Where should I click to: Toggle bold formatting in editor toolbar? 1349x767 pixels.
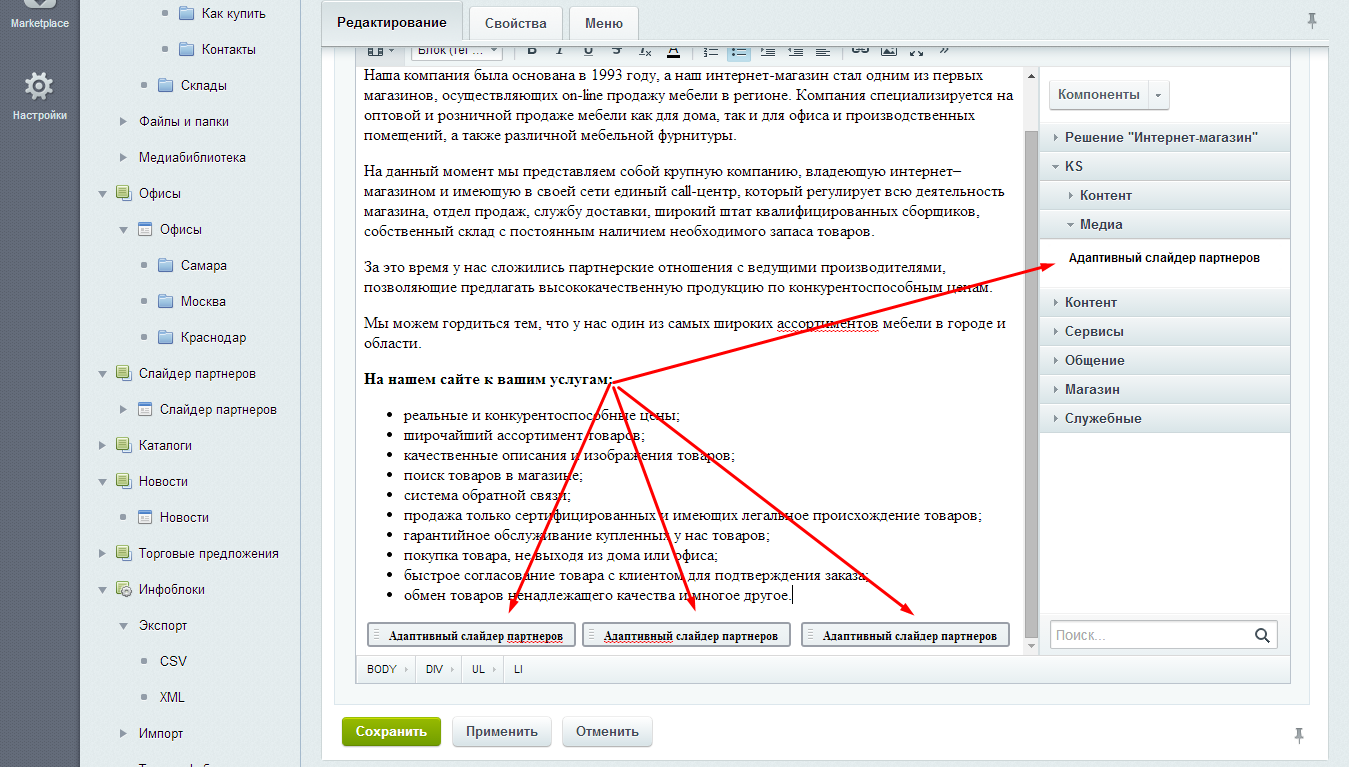pos(532,50)
